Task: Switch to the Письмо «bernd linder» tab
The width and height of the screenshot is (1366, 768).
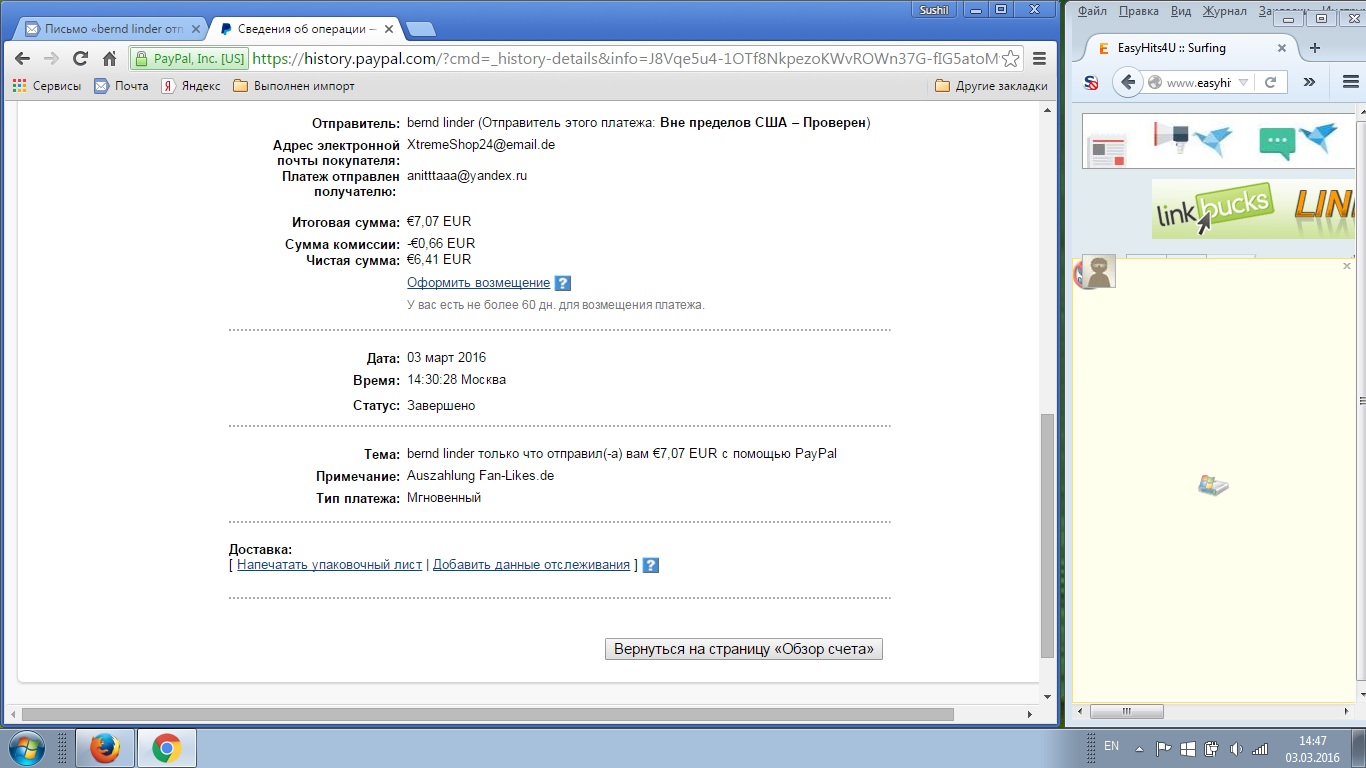Action: [104, 29]
